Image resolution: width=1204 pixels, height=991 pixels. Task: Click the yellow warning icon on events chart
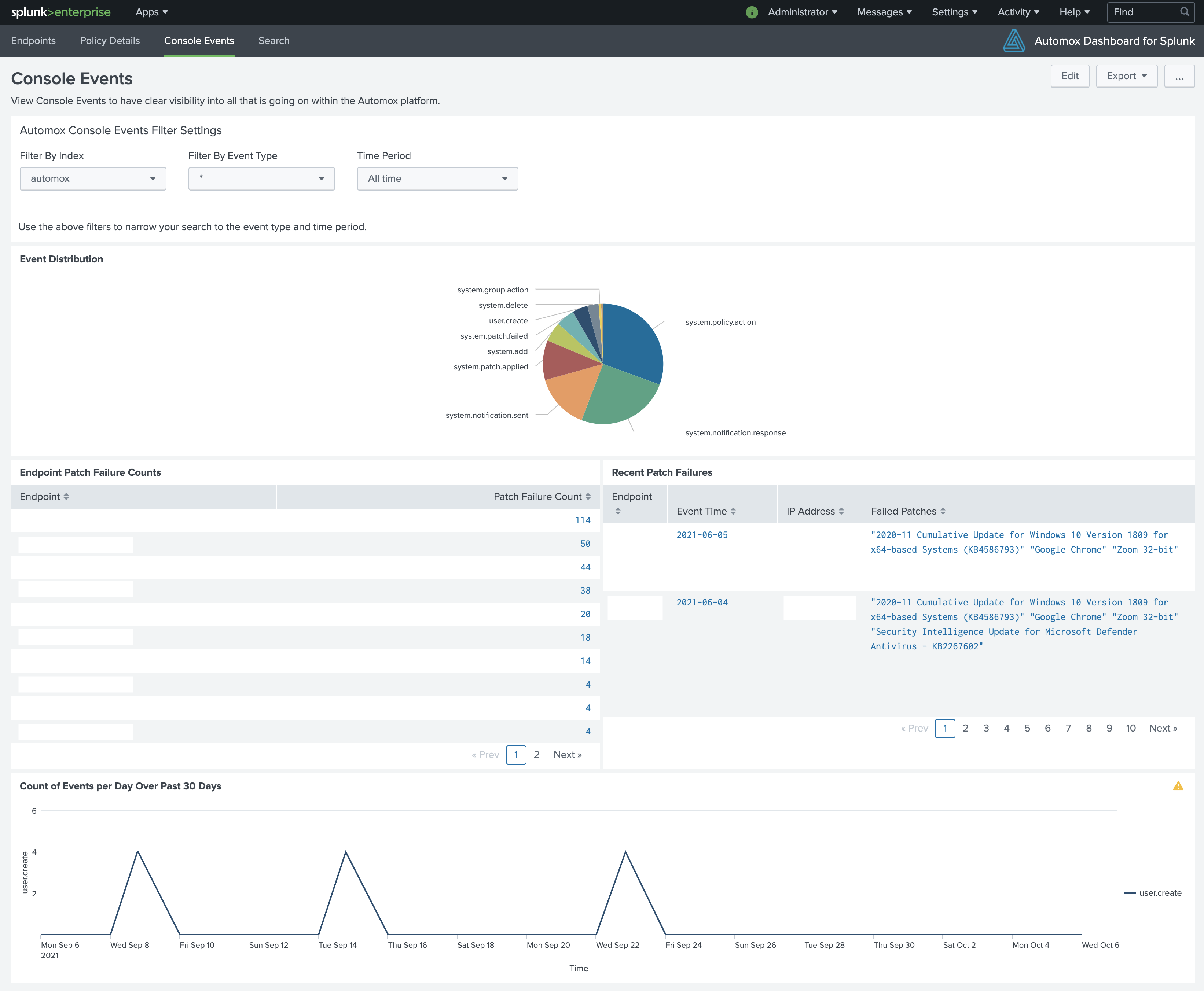coord(1178,785)
